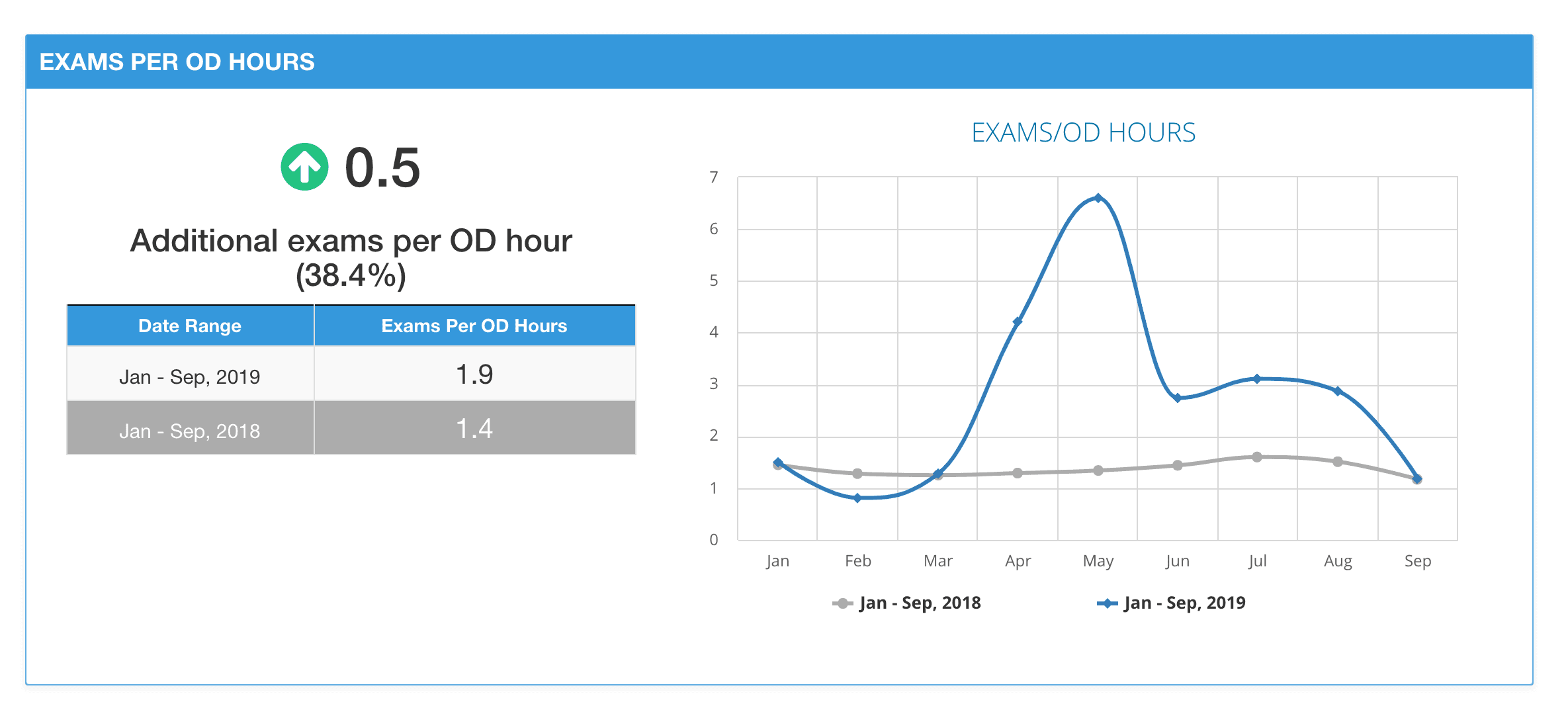Click the Aug 2019 blue data point

(x=1338, y=391)
